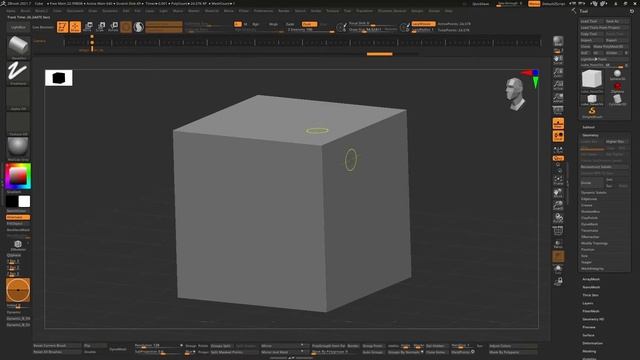Click the cube viewport thumbnail

(x=59, y=78)
